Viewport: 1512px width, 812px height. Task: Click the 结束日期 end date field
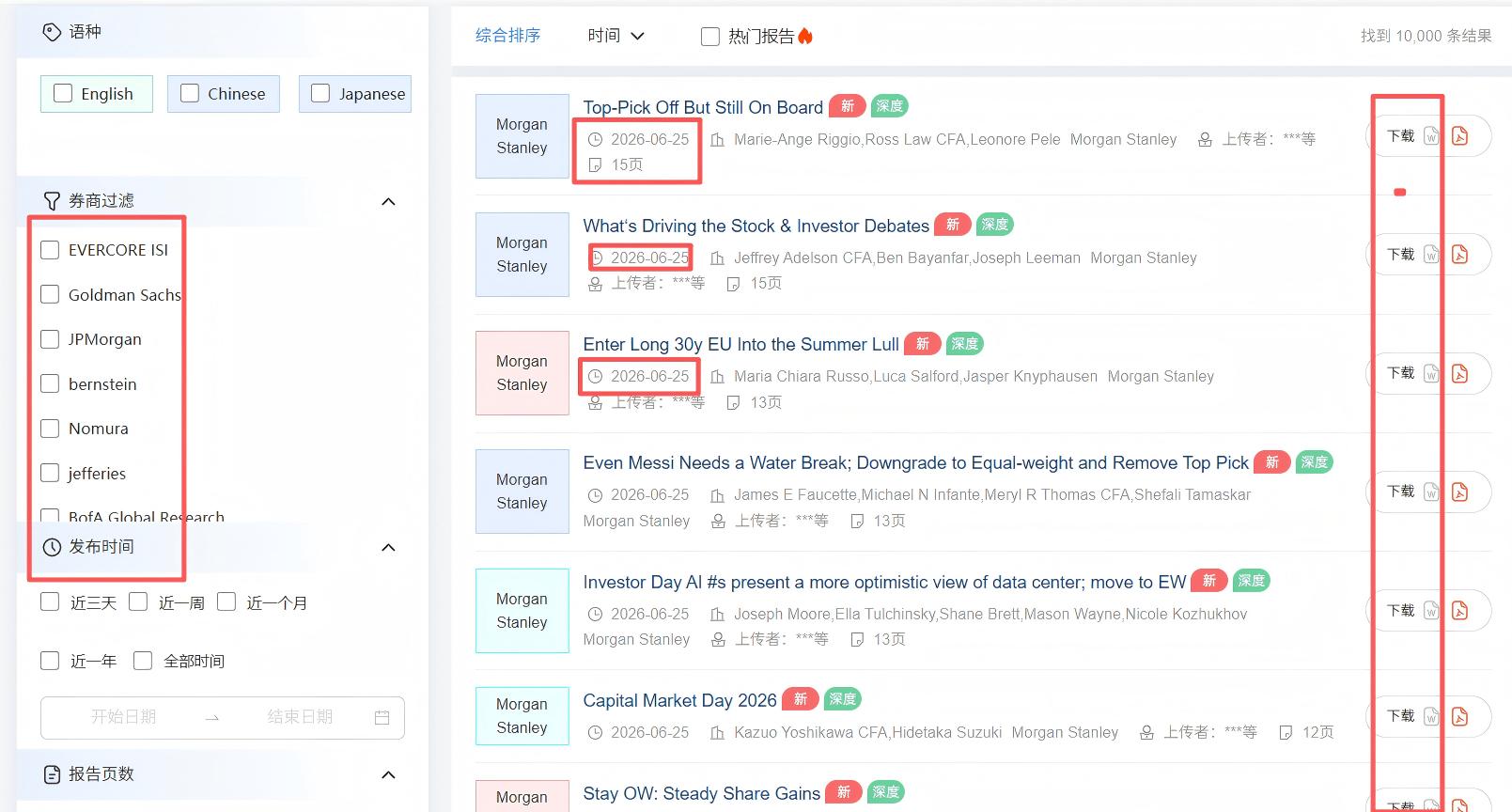tap(300, 717)
